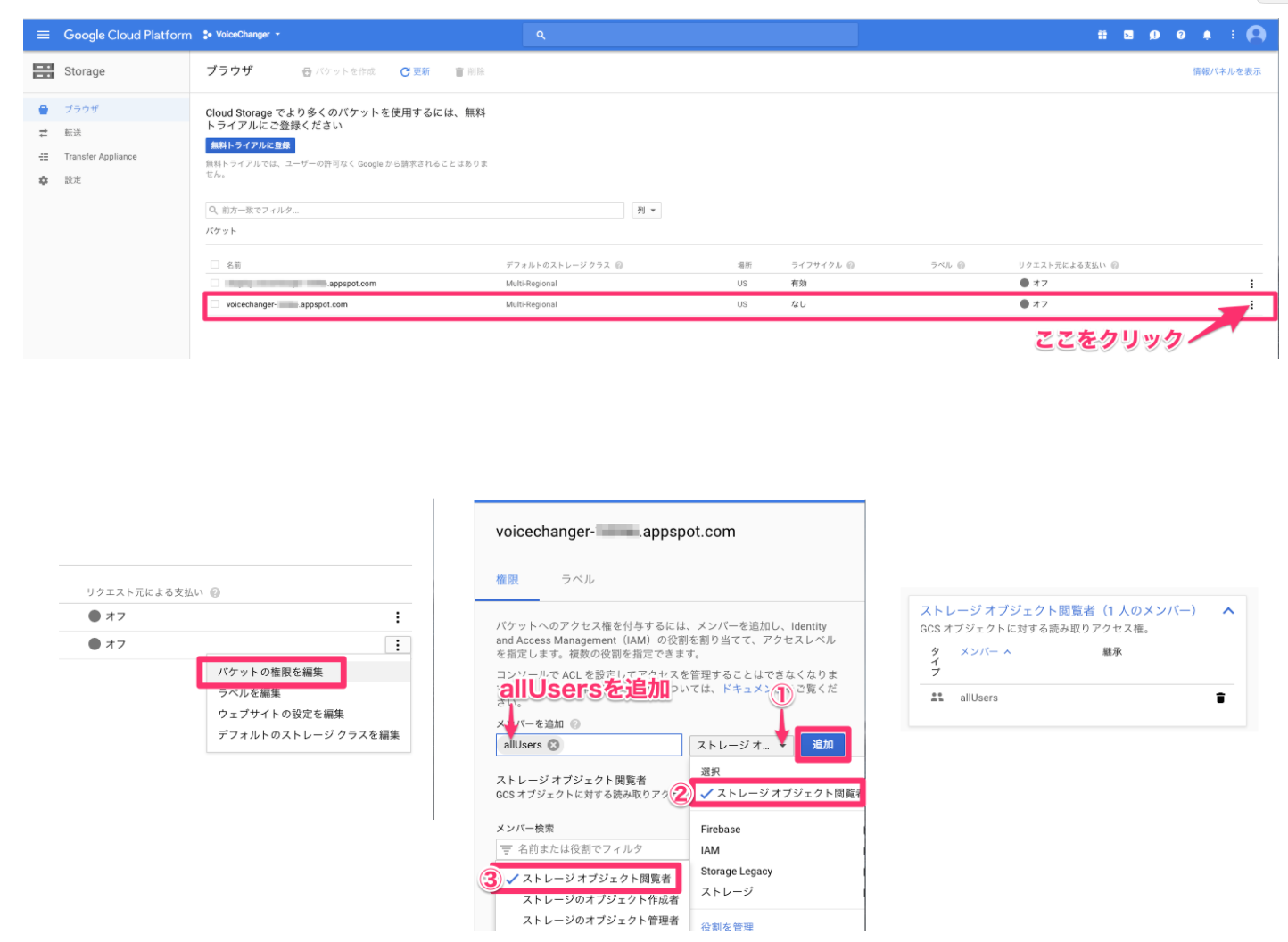The width and height of the screenshot is (1288, 942).
Task: Open the 列 columns dropdown
Action: click(x=647, y=211)
